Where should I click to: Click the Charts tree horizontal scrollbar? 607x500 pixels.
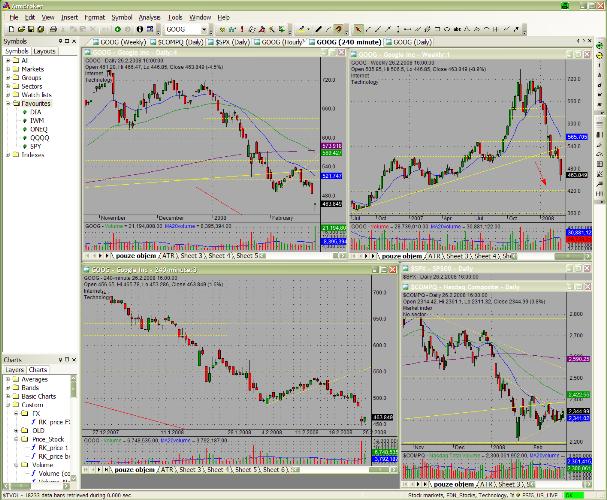click(x=37, y=485)
